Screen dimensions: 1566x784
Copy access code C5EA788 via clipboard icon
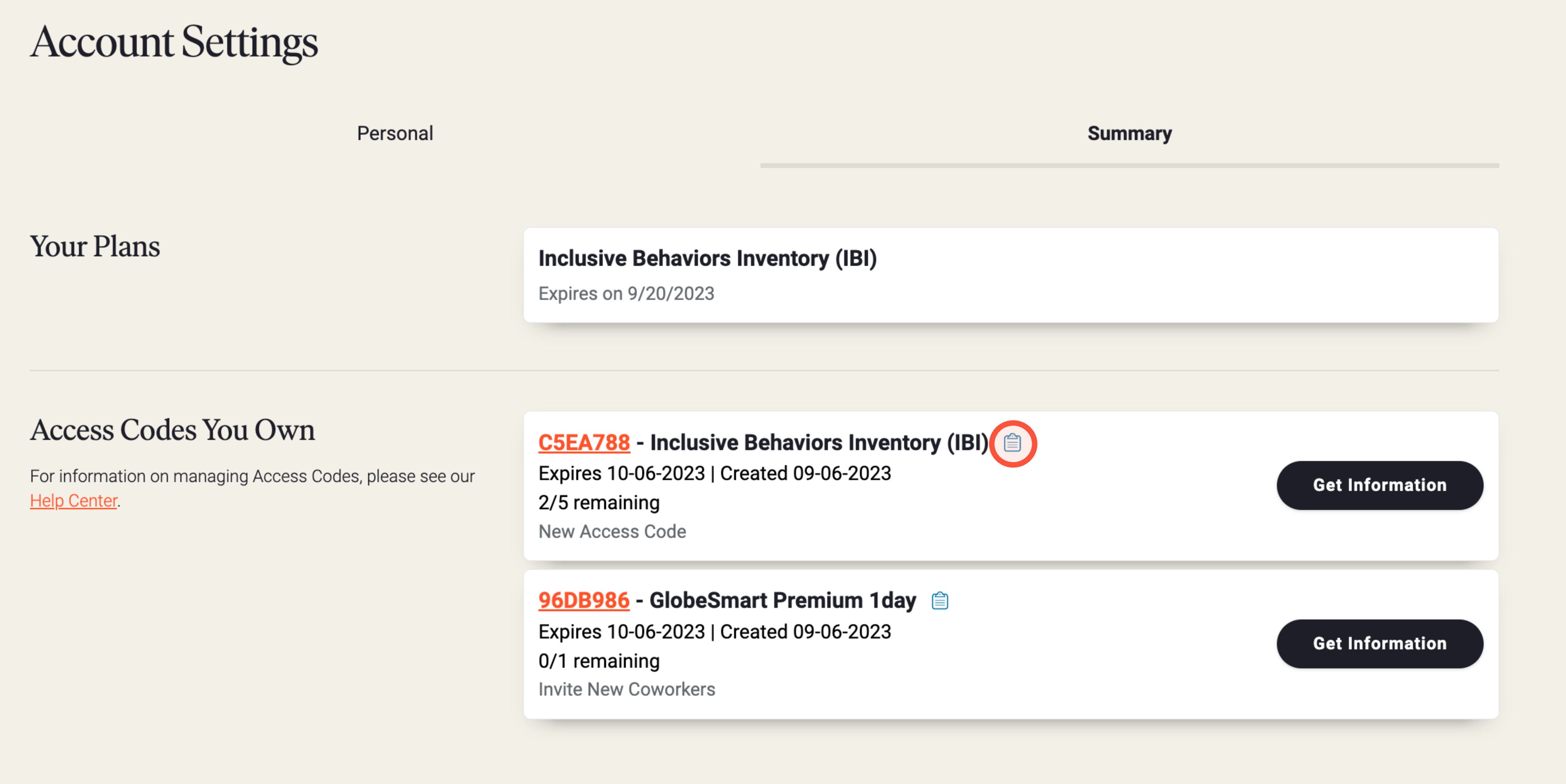tap(1012, 443)
